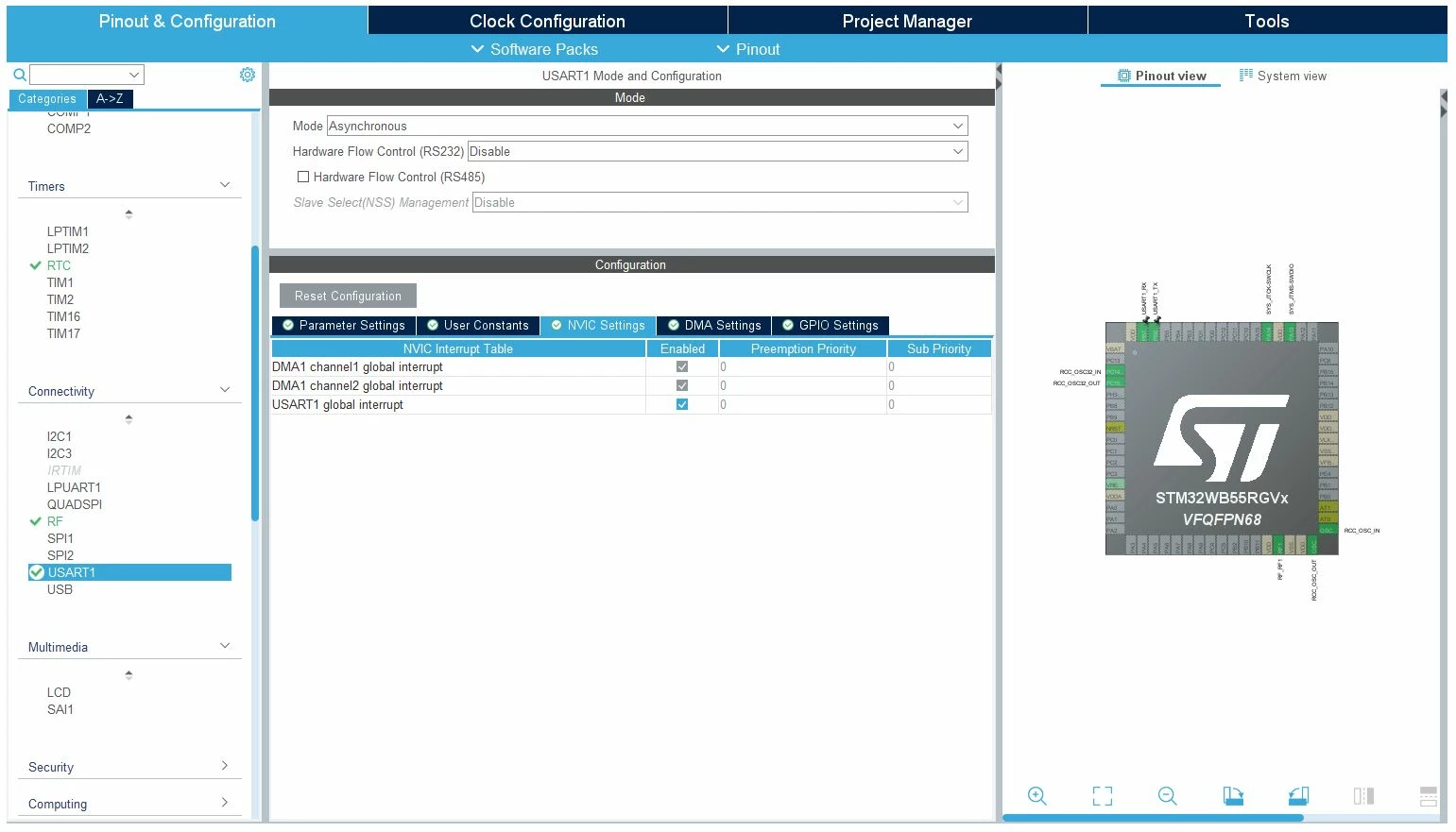Select LPUART1 under Connectivity
Viewport: 1456px width, 832px height.
[x=74, y=487]
